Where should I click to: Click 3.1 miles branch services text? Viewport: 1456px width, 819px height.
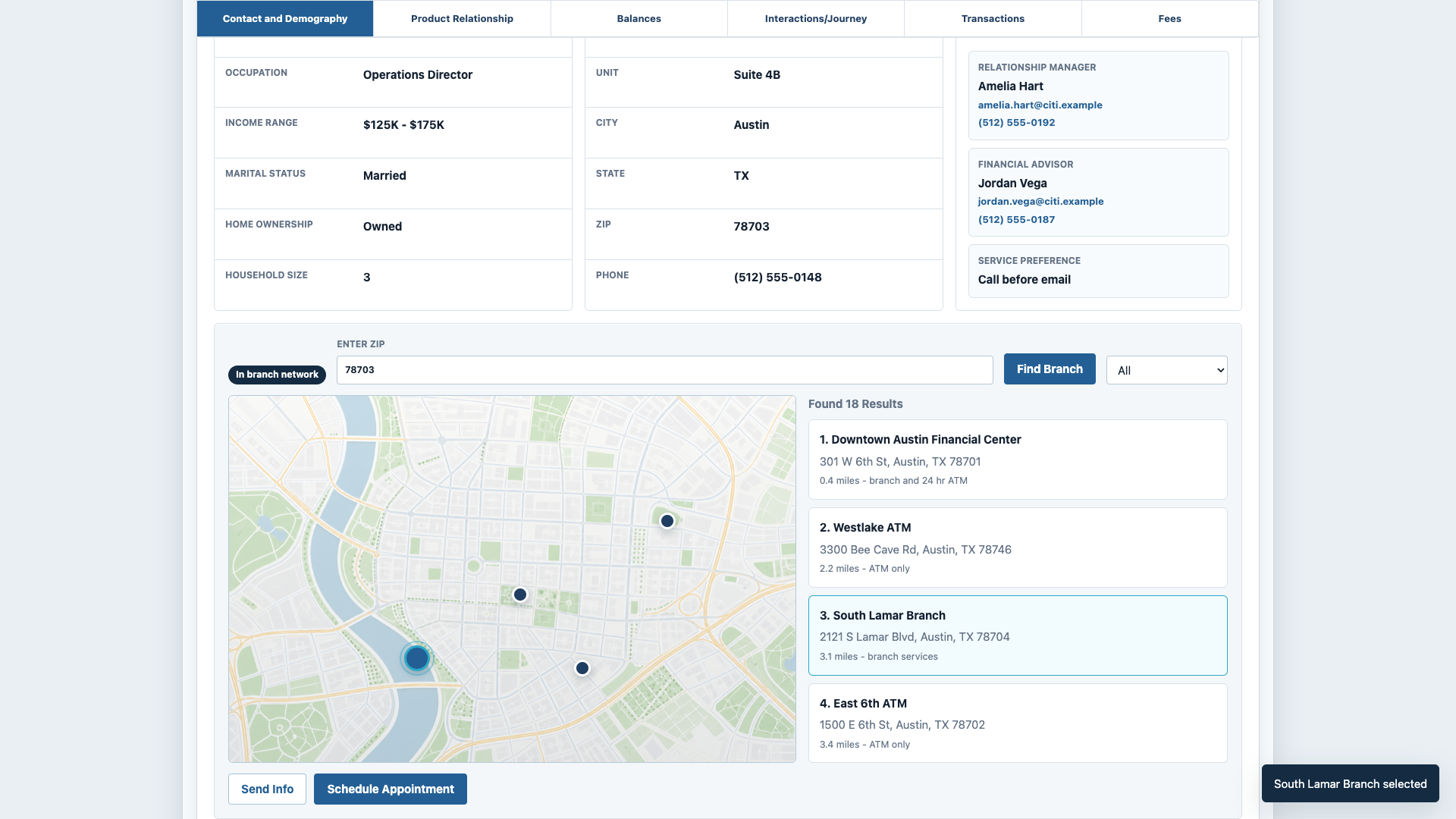tap(878, 656)
